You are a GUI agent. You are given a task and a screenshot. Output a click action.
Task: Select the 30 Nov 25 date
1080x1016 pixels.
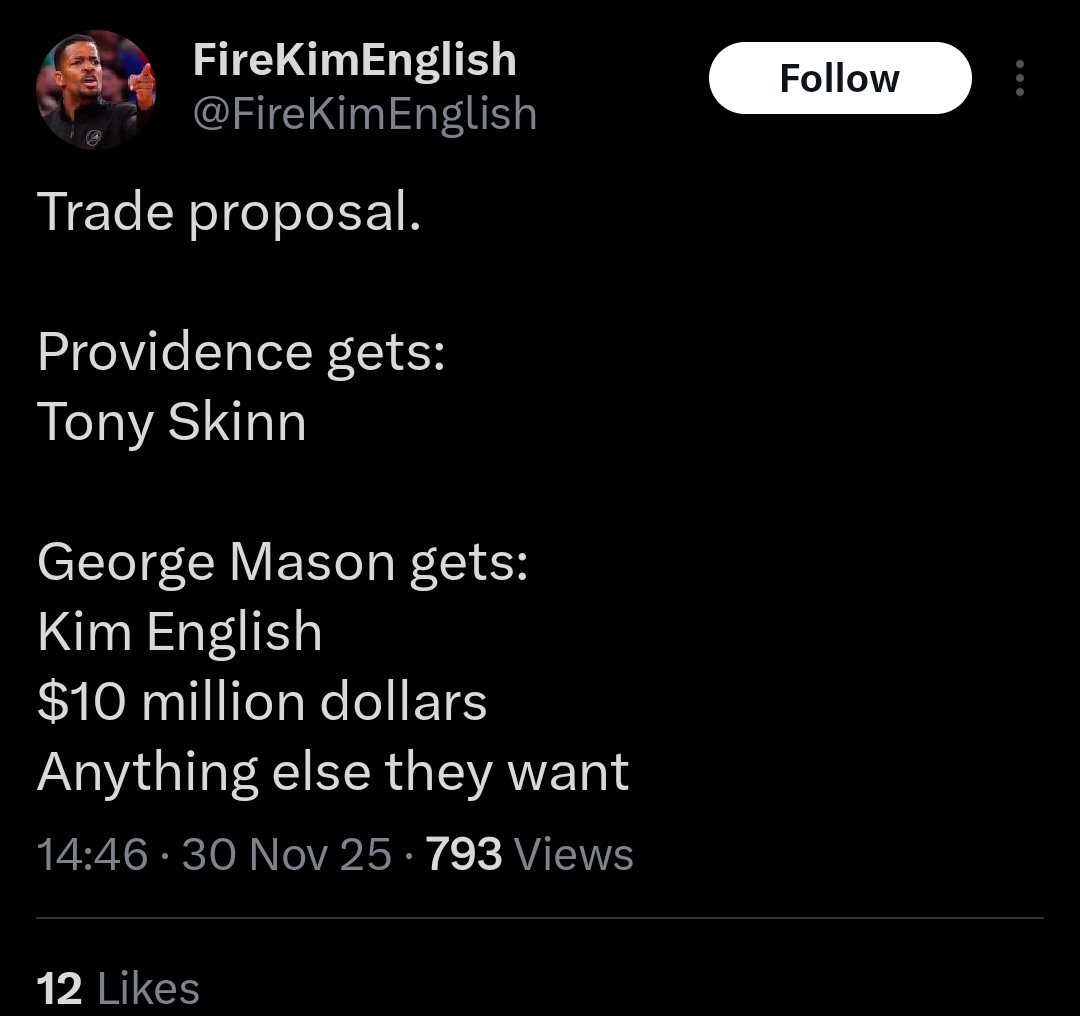click(x=287, y=854)
